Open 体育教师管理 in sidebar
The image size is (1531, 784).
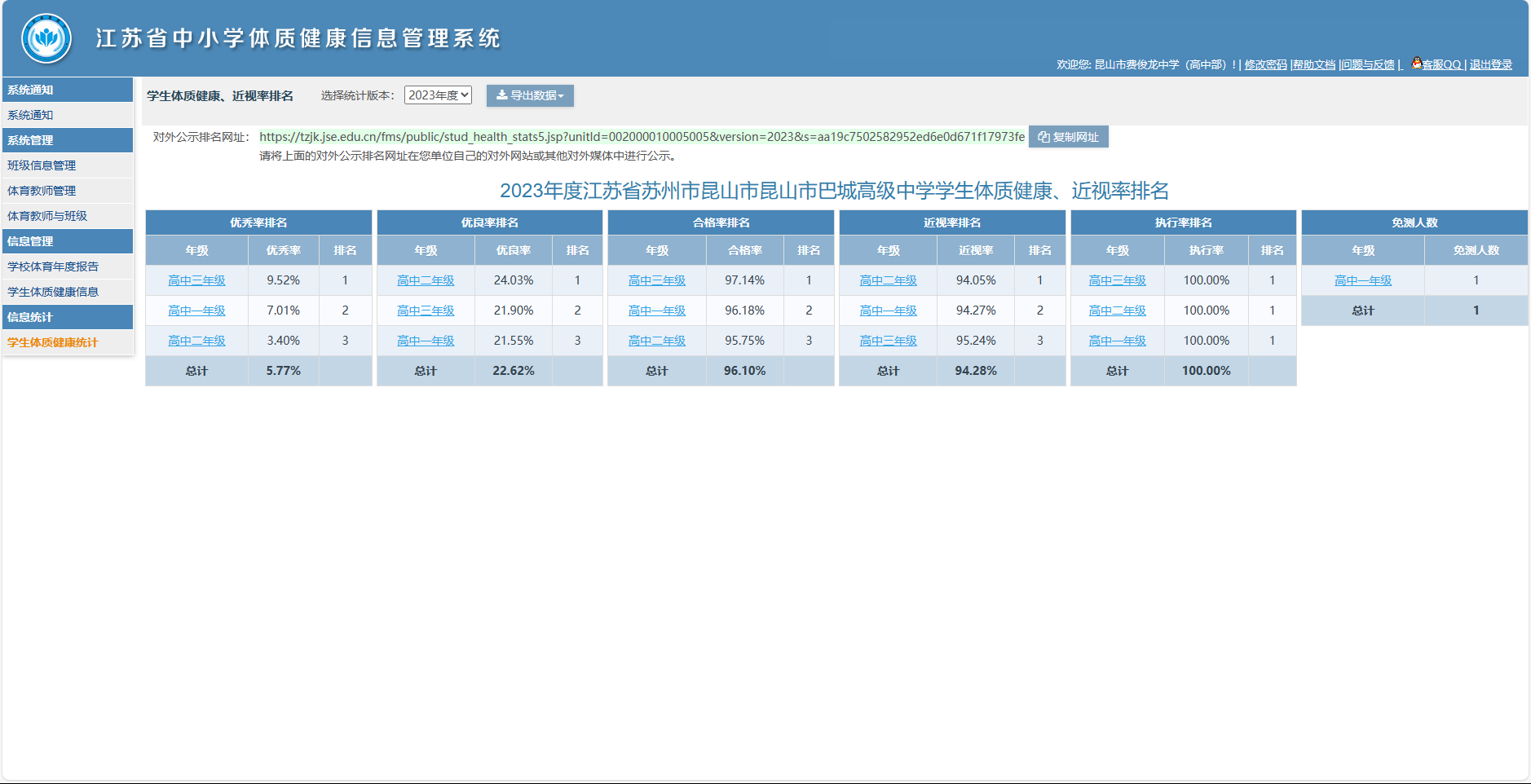[68, 191]
